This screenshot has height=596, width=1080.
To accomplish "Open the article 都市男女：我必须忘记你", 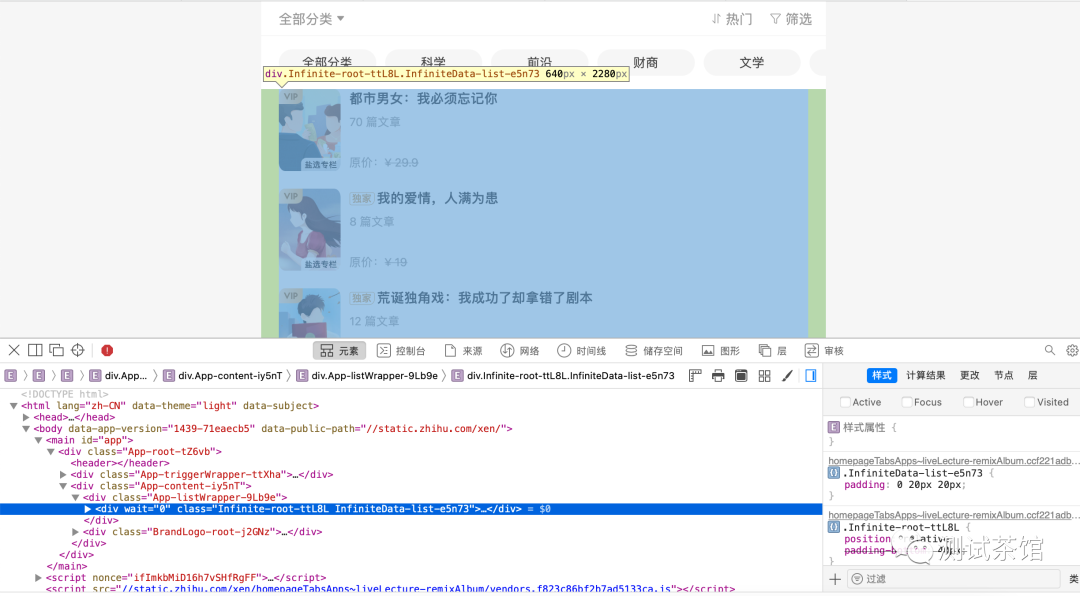I will (x=423, y=99).
